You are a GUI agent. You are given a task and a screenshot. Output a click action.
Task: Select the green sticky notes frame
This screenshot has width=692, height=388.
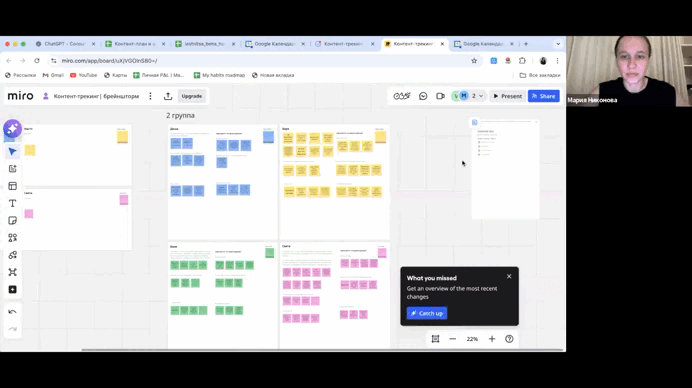tap(223, 295)
